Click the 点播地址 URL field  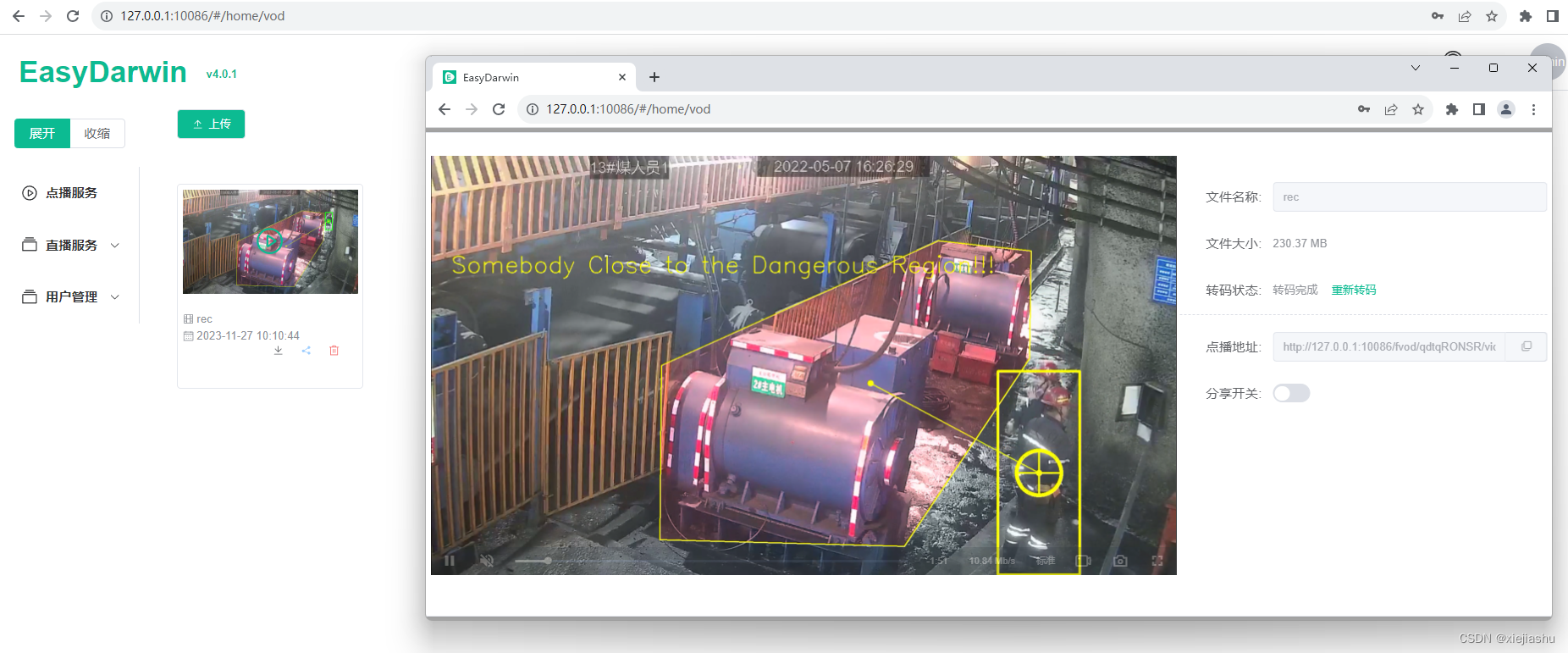pos(1389,346)
